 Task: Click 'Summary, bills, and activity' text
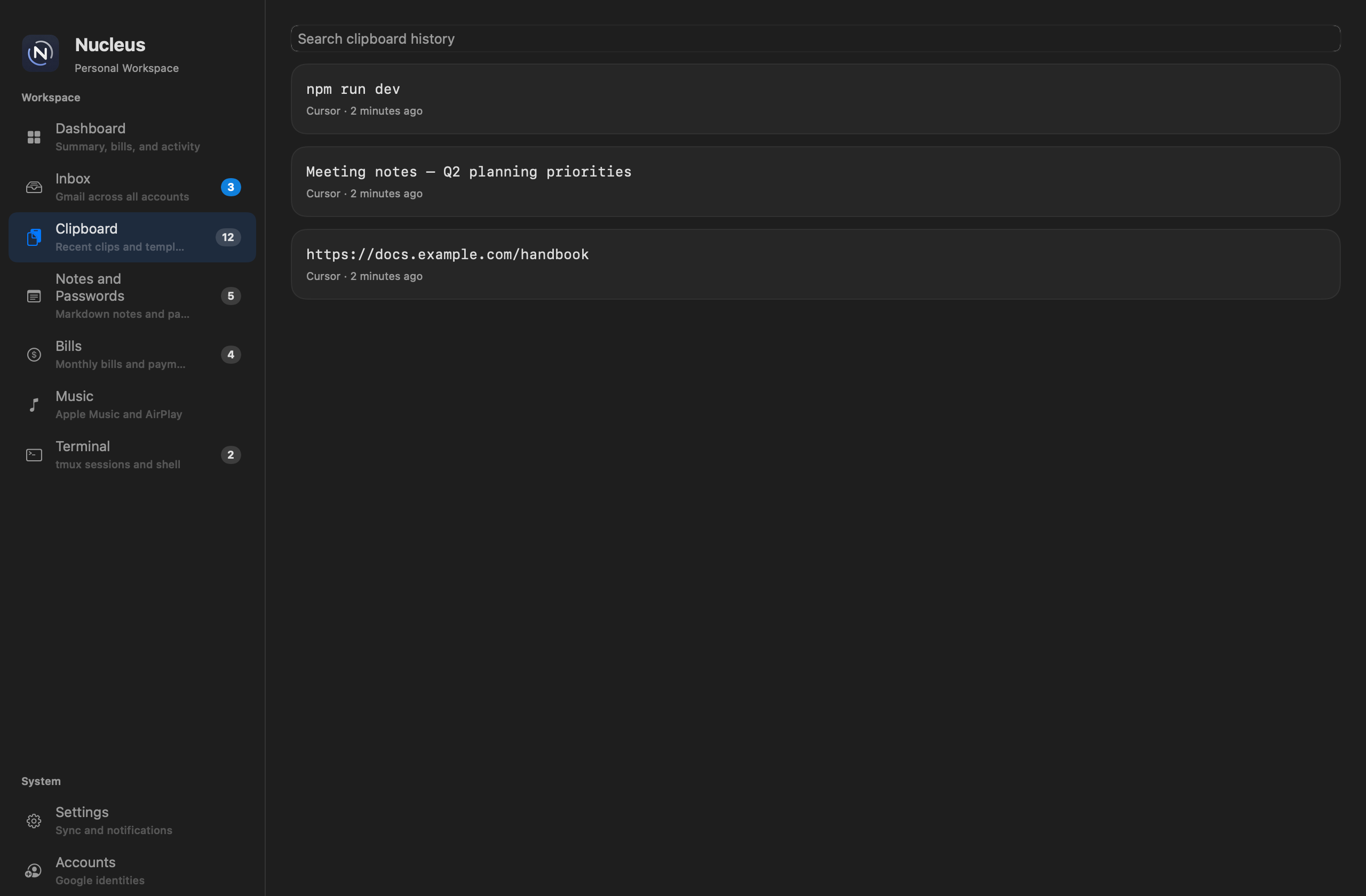coord(128,146)
